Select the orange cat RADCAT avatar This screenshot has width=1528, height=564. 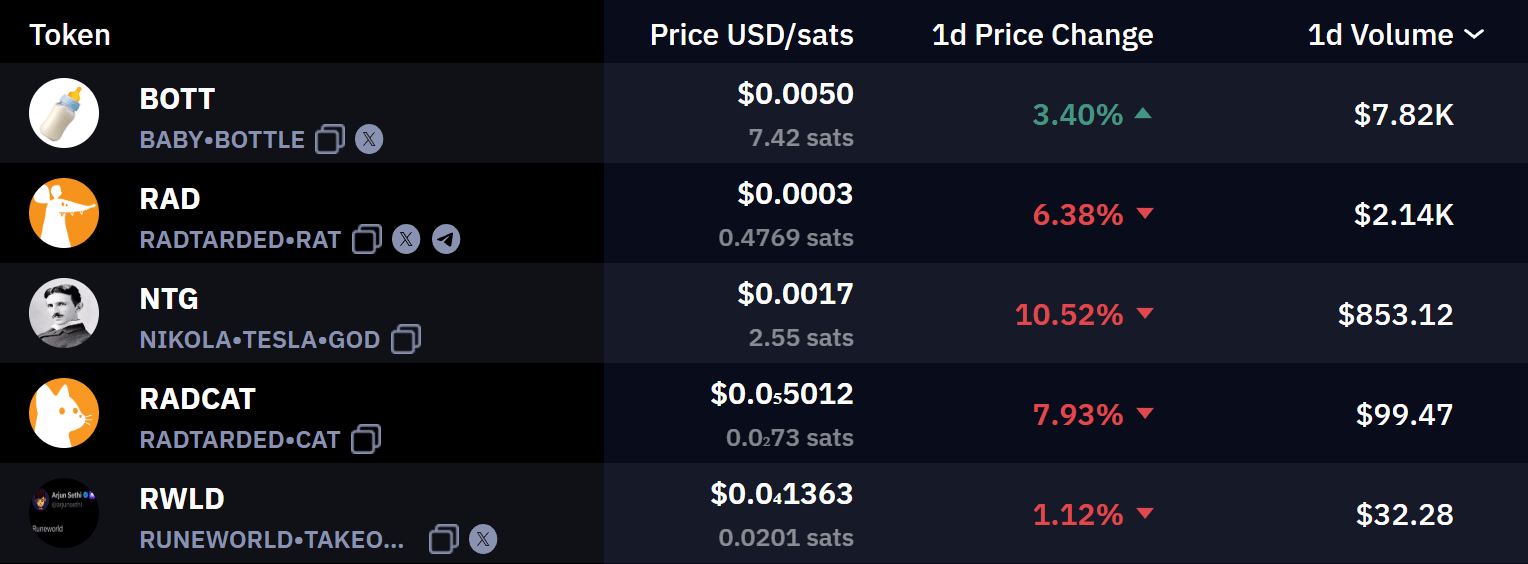click(64, 413)
